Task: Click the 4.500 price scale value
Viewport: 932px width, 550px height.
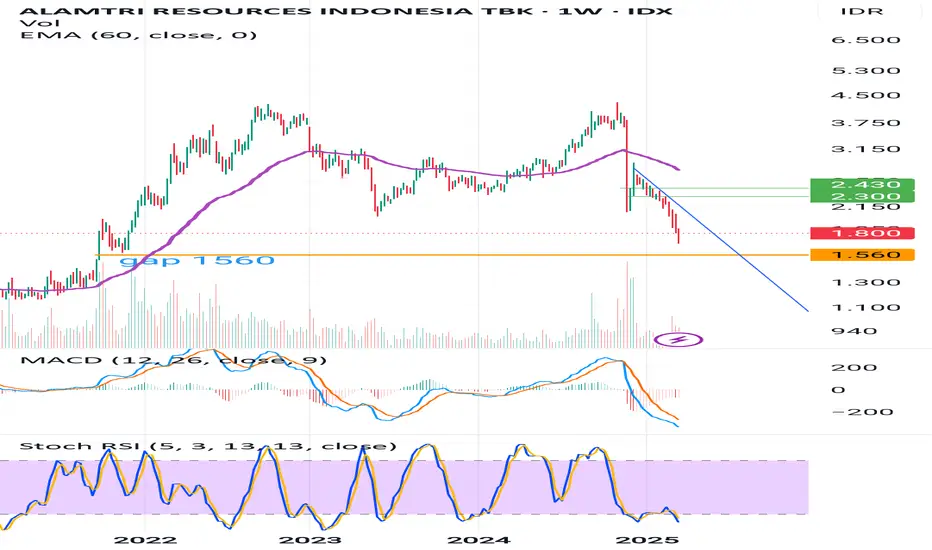Action: [x=866, y=95]
